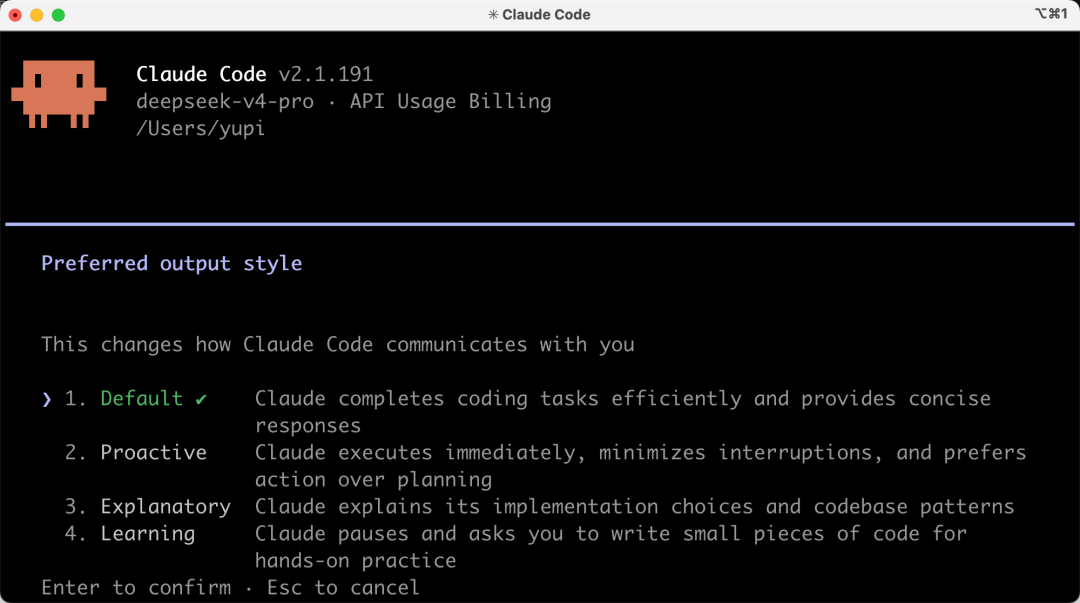Image resolution: width=1080 pixels, height=603 pixels.
Task: Click the v2.1.191 version number
Action: click(326, 74)
